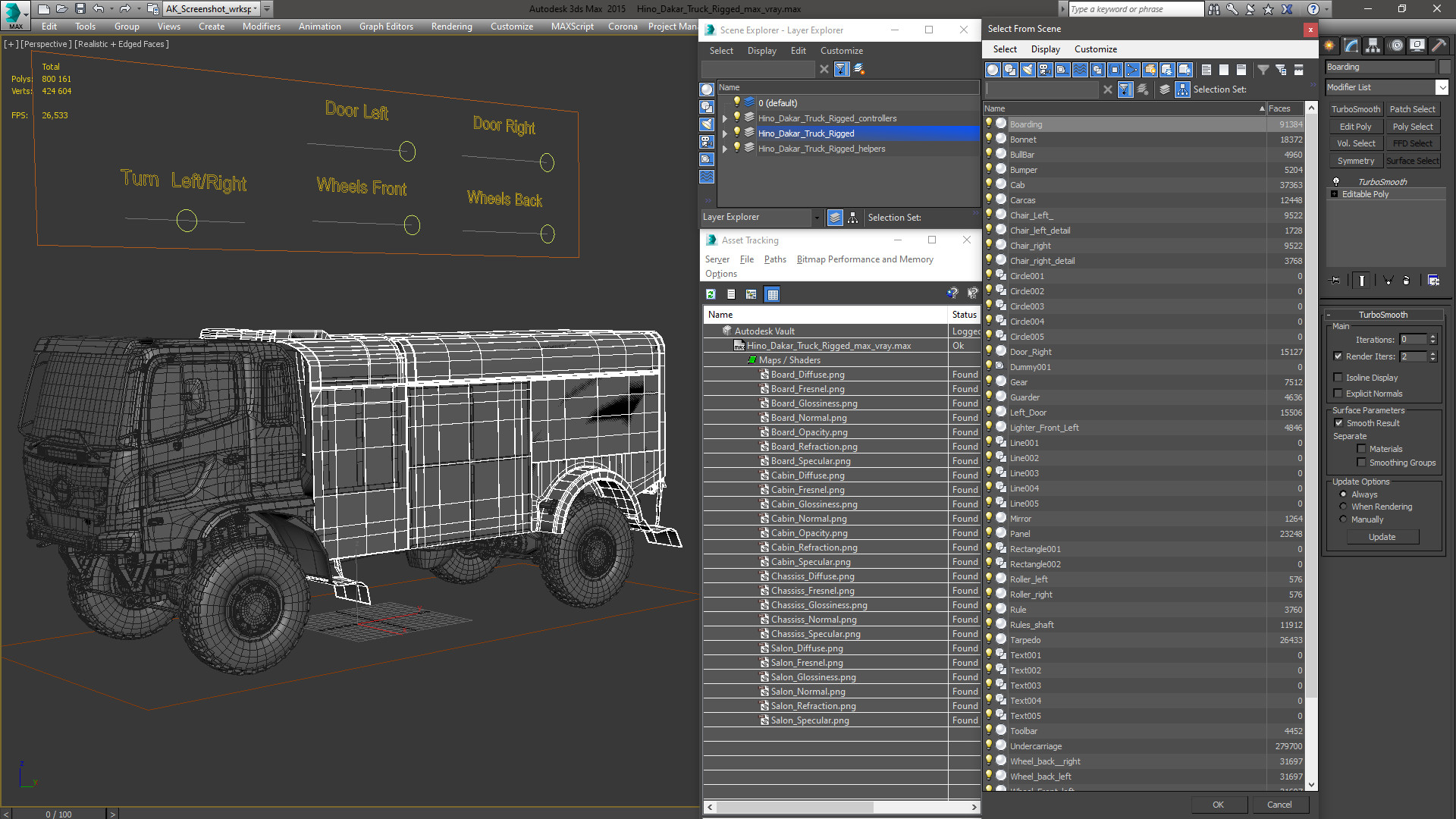Click OK in Select From Scene dialog
1456x819 pixels.
click(1218, 805)
